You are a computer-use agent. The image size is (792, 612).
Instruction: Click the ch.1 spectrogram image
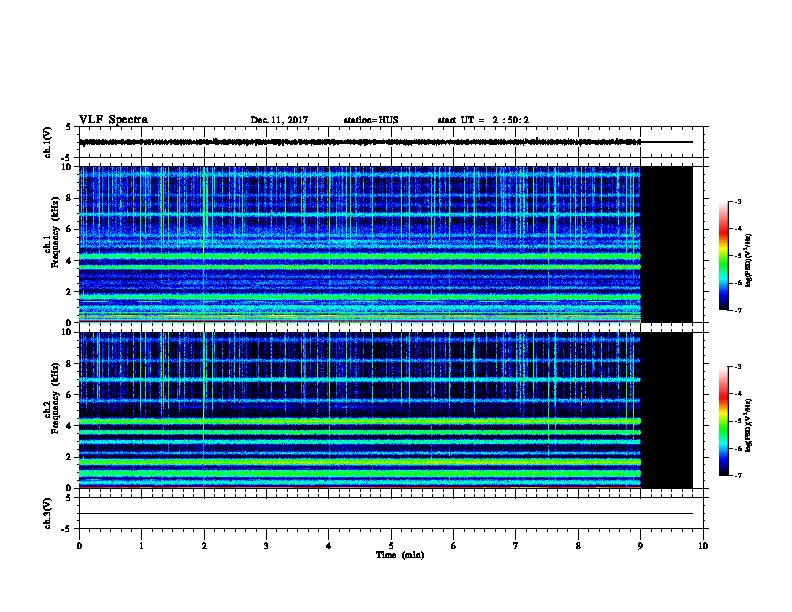(360, 244)
